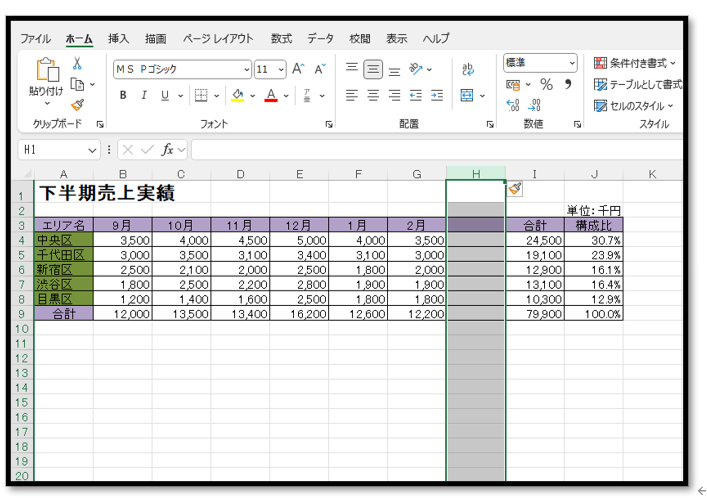This screenshot has height=500, width=707.
Task: Click the insert options brush beside H1
Action: [515, 188]
